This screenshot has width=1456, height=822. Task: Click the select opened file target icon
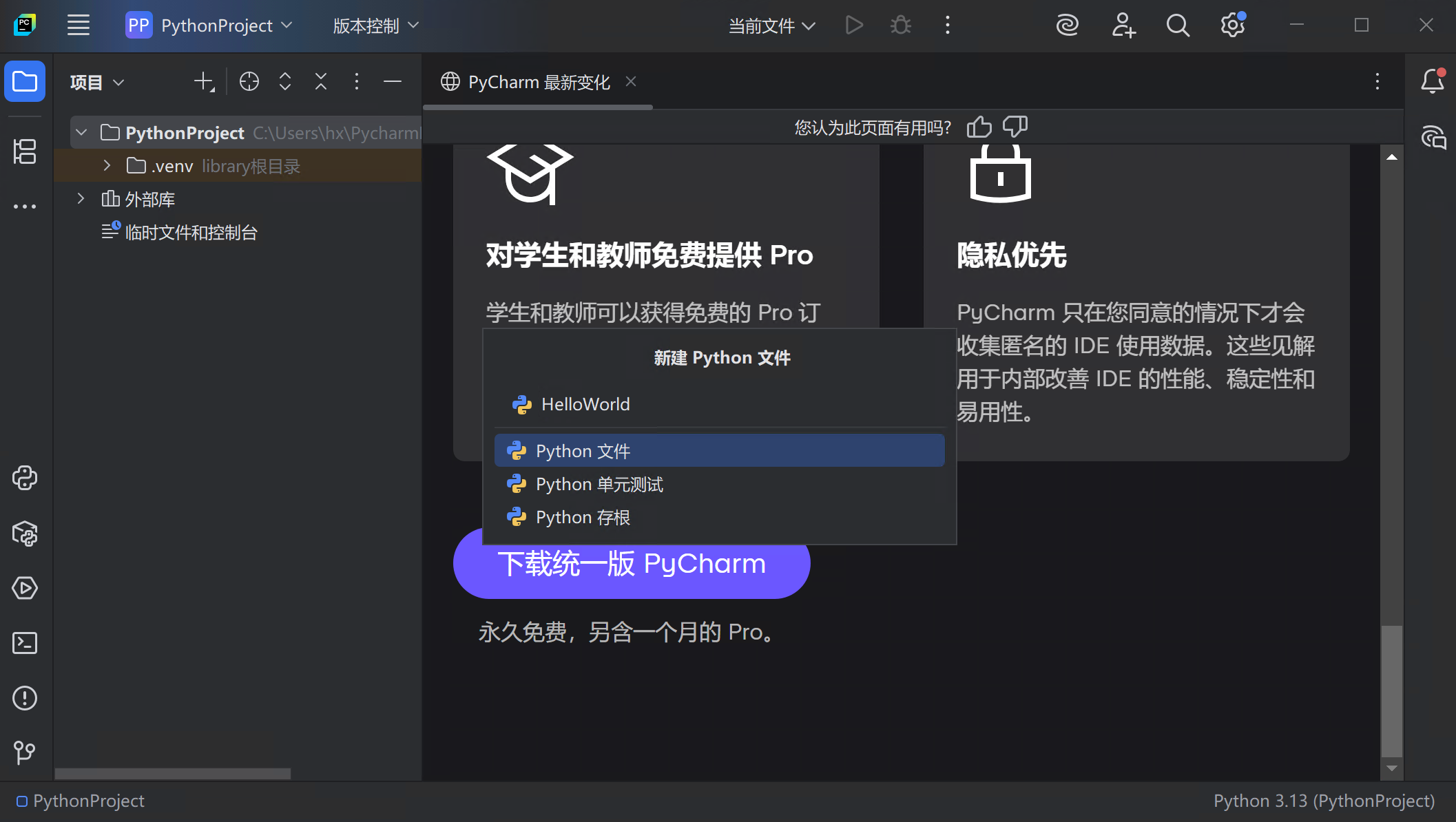[x=249, y=82]
